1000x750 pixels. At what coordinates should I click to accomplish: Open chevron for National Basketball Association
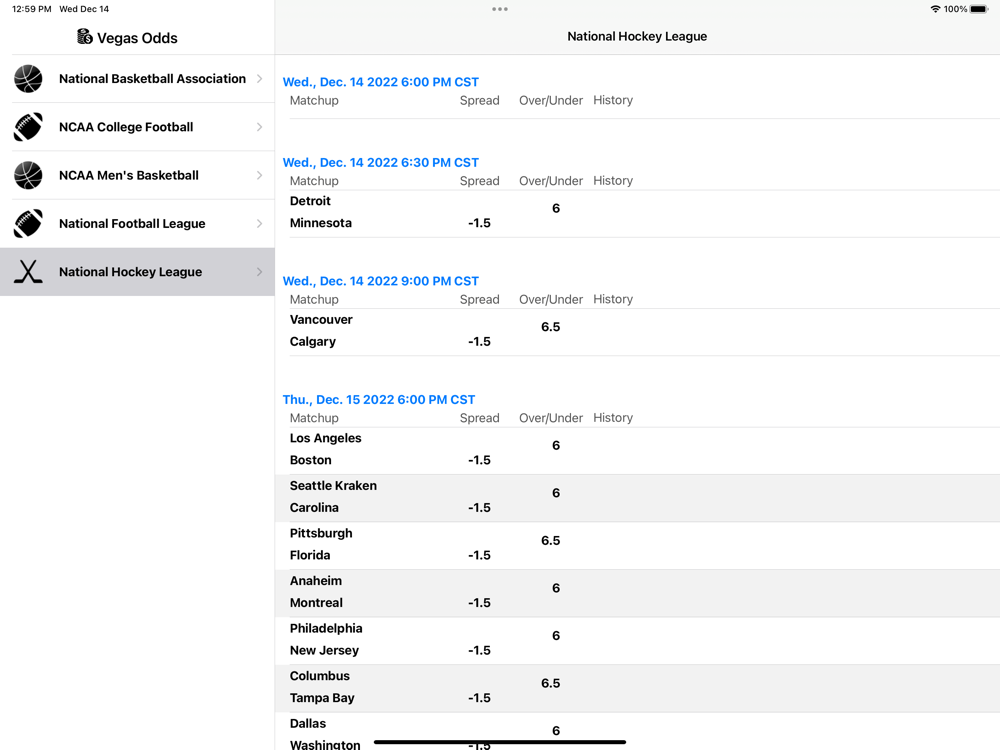point(260,78)
